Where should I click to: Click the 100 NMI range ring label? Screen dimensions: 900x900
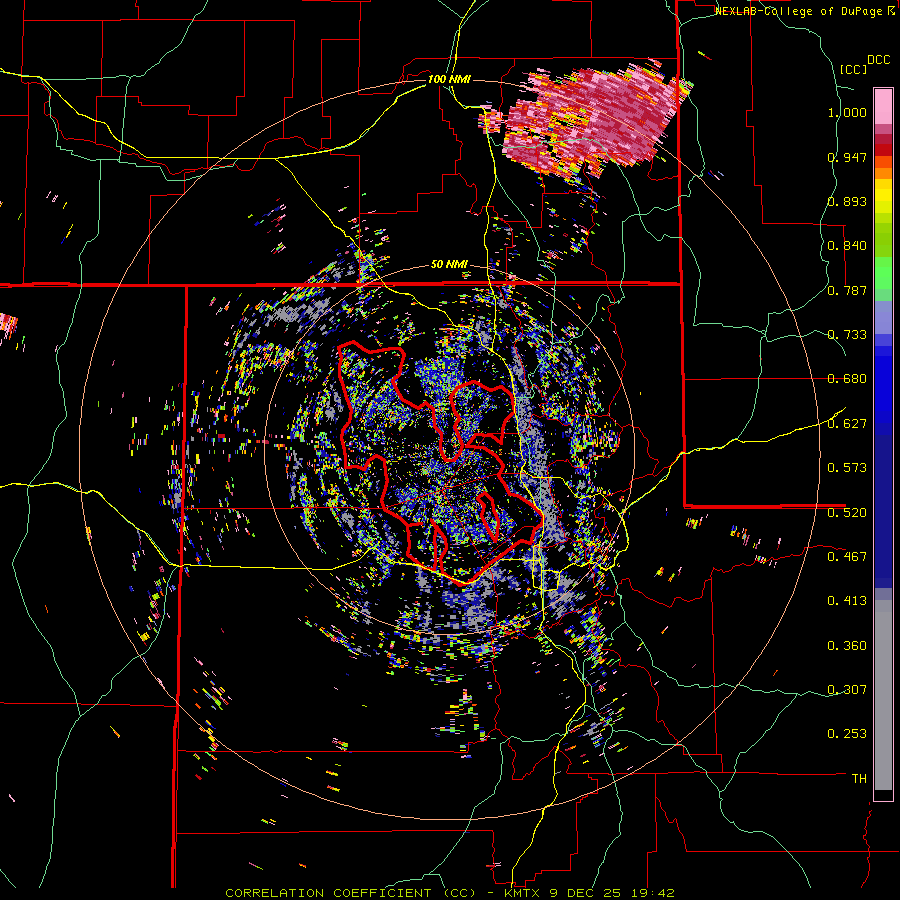pyautogui.click(x=449, y=79)
